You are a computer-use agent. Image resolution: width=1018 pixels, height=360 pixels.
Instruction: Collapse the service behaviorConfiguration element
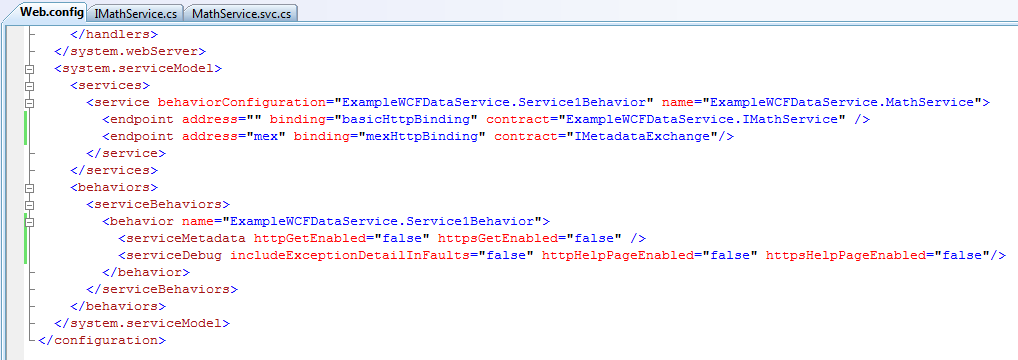[x=29, y=102]
